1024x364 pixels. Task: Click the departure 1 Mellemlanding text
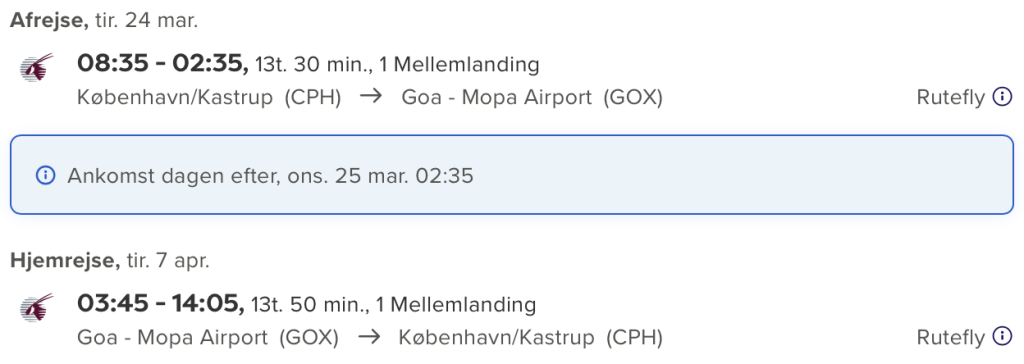pos(459,65)
